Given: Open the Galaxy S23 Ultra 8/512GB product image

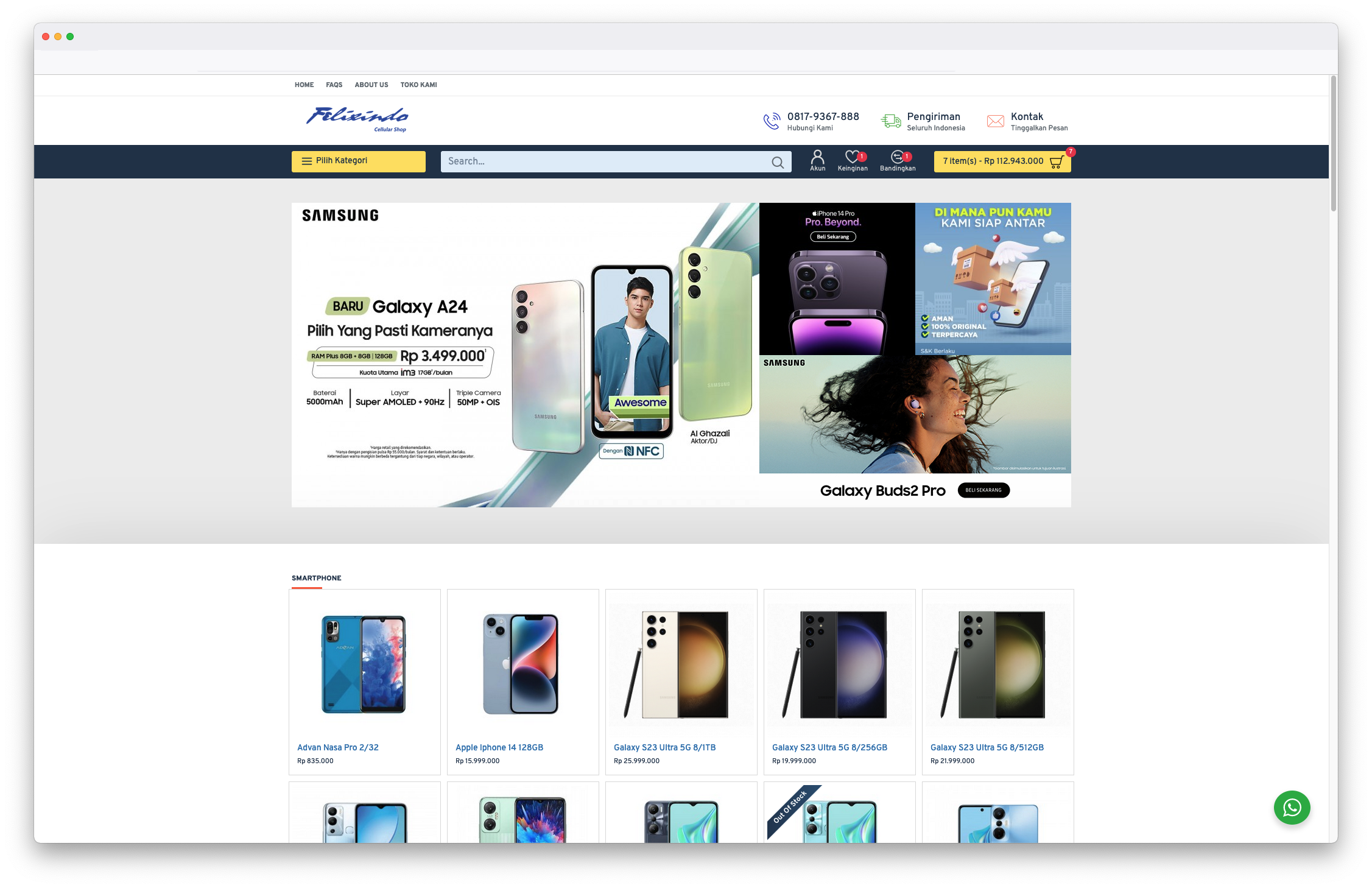Looking at the screenshot, I should click(x=997, y=664).
